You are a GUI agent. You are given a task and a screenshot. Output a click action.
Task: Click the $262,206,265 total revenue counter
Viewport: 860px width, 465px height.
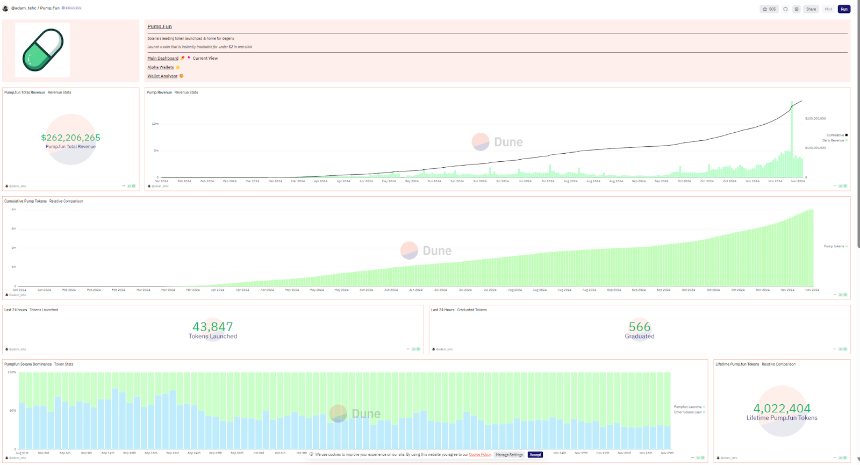tap(71, 138)
